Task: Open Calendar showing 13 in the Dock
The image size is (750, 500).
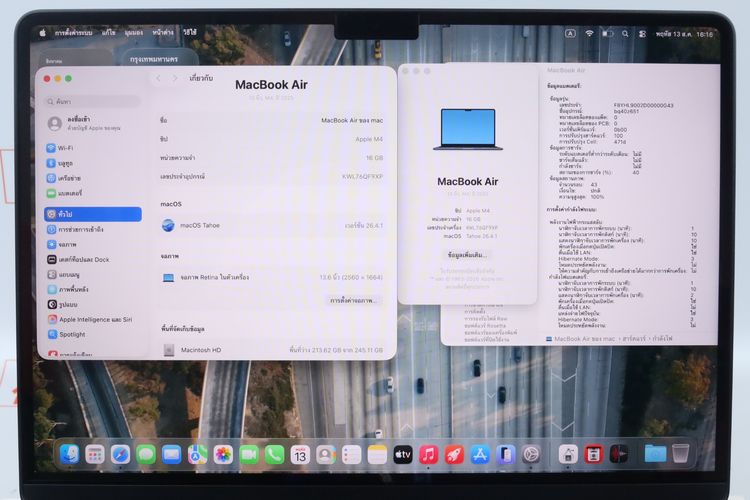Action: point(300,455)
